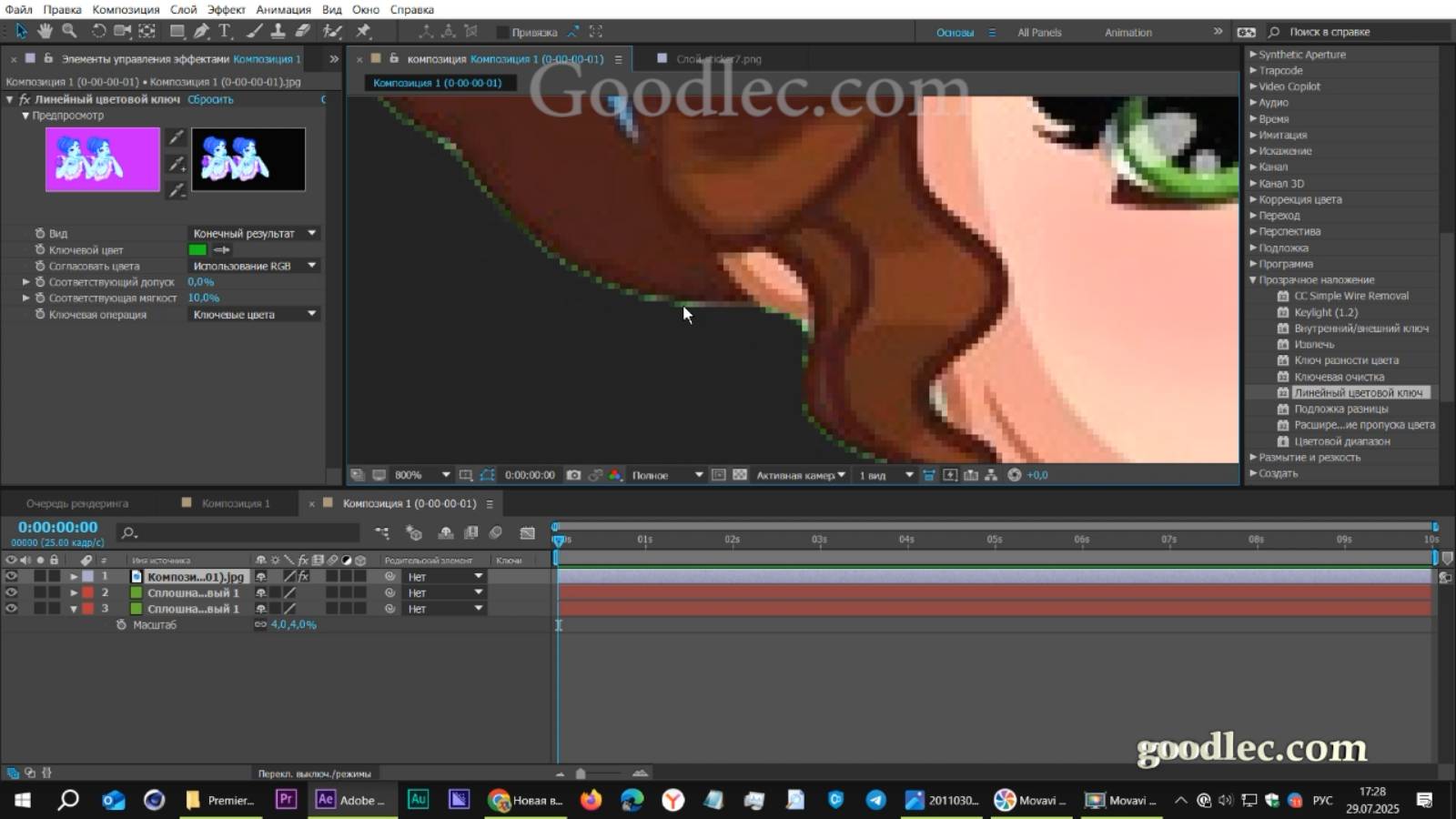Screen dimensions: 1456x819
Task: Select the Type tool
Action: point(225,30)
